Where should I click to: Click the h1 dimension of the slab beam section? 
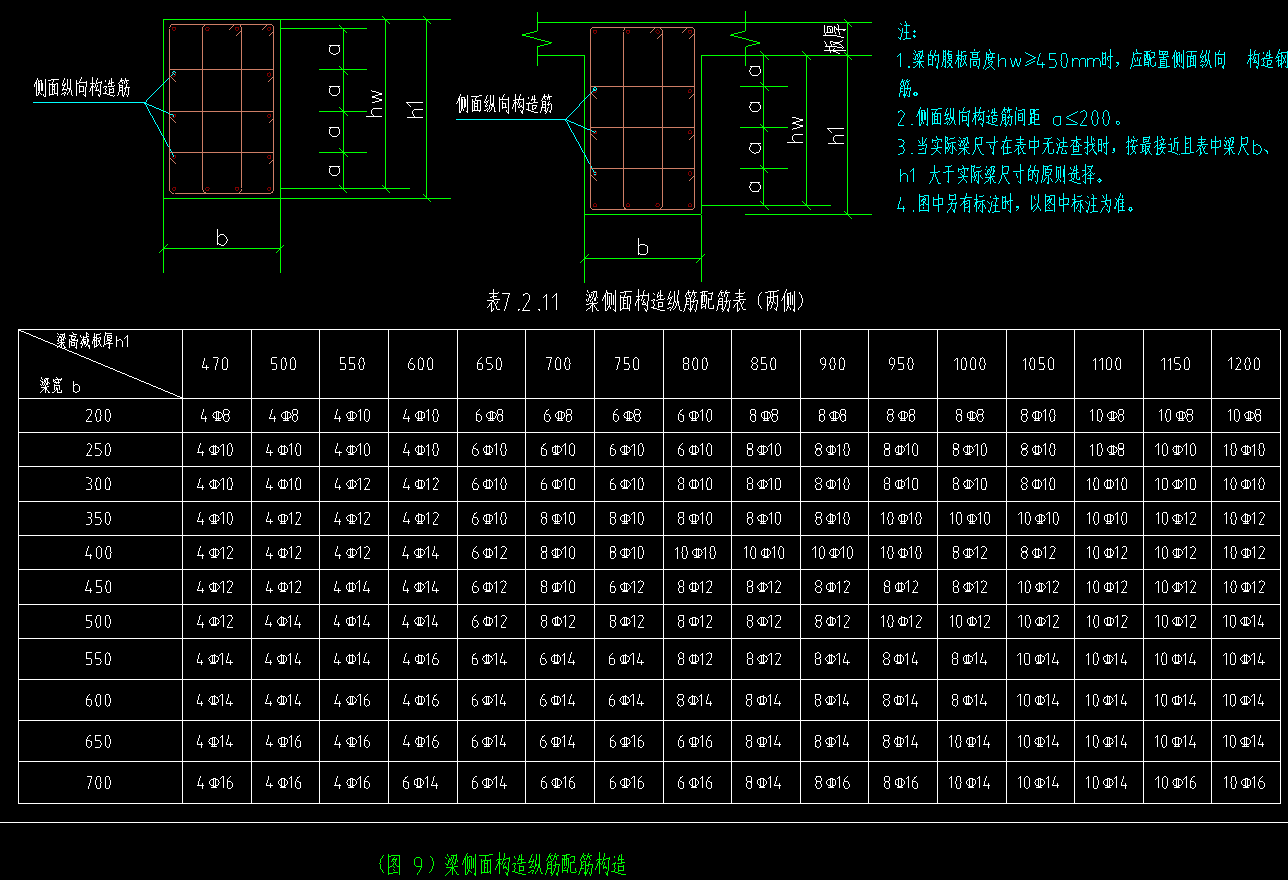click(839, 133)
